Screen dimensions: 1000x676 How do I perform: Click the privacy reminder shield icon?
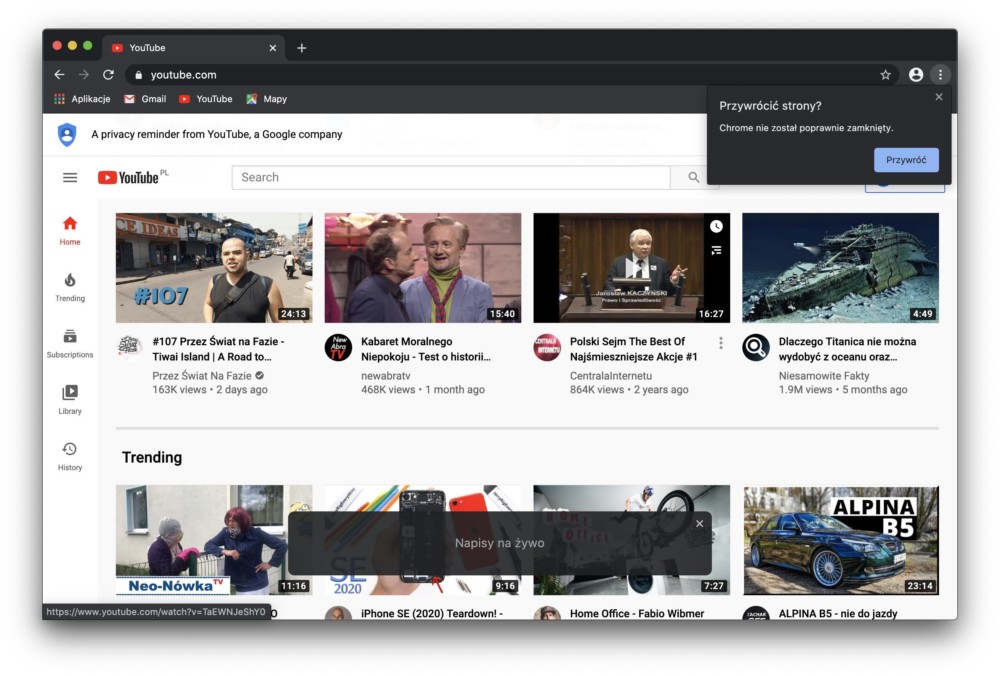point(67,135)
